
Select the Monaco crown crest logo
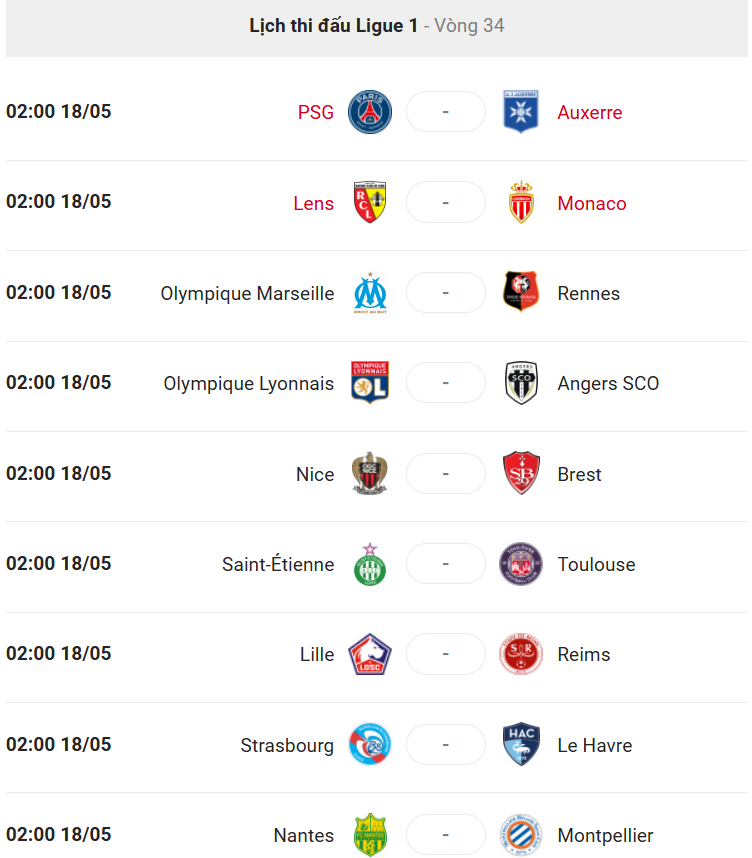tap(521, 202)
